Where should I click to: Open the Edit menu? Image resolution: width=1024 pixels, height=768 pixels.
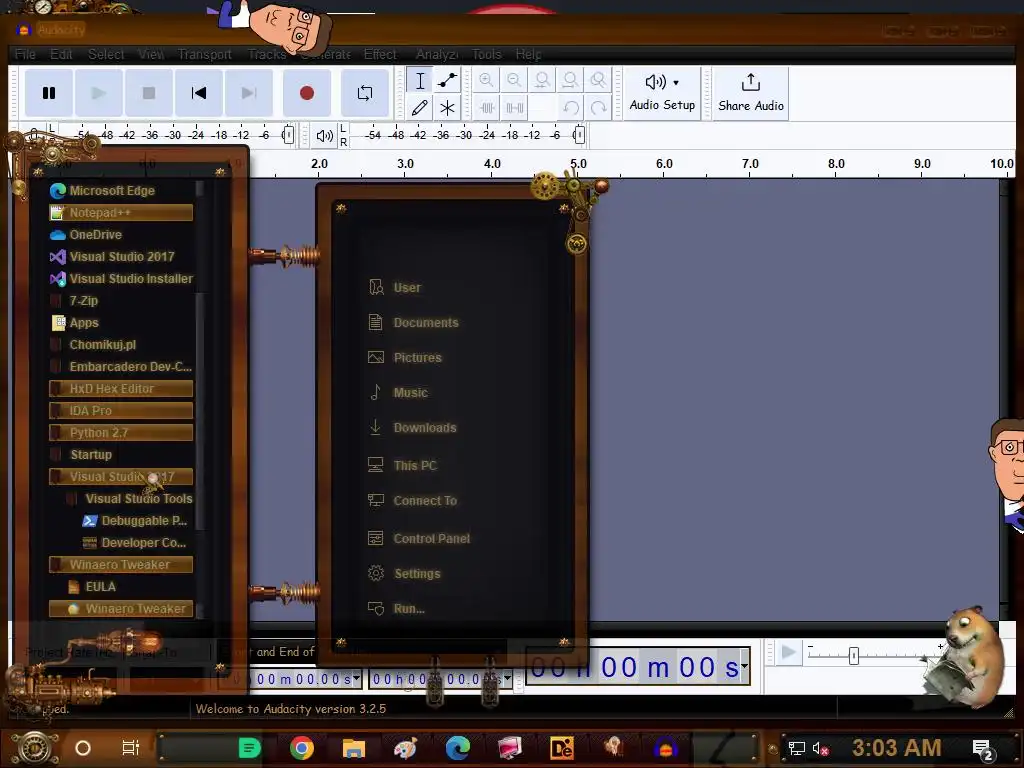[61, 54]
